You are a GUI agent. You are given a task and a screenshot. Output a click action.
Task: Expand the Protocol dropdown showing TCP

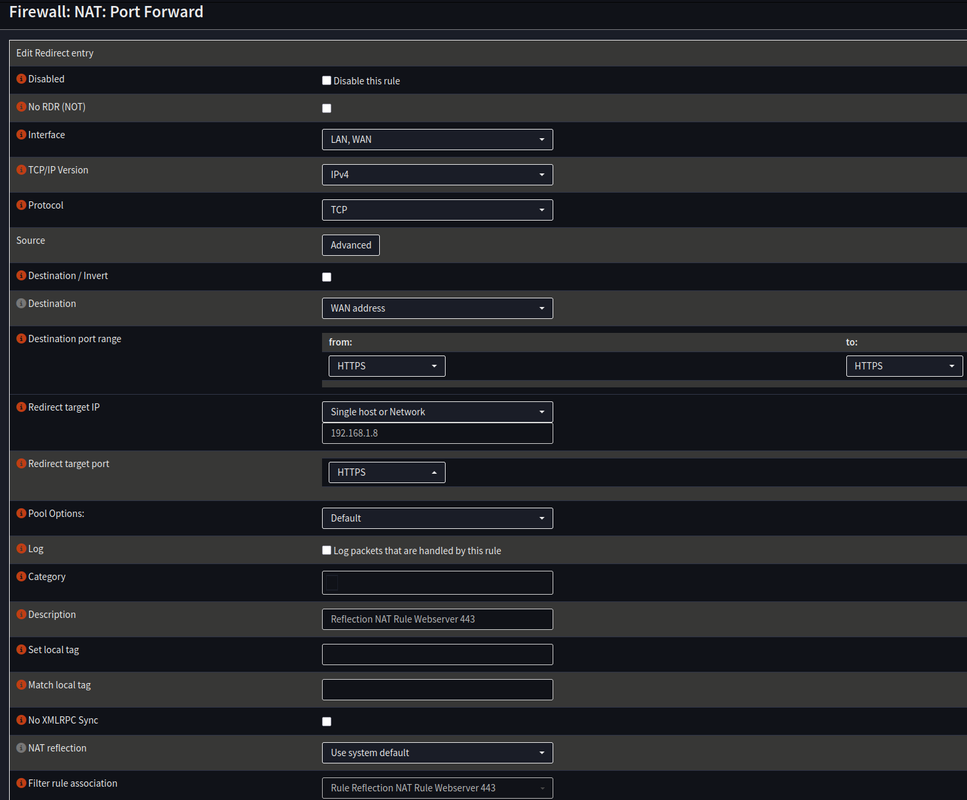point(437,210)
